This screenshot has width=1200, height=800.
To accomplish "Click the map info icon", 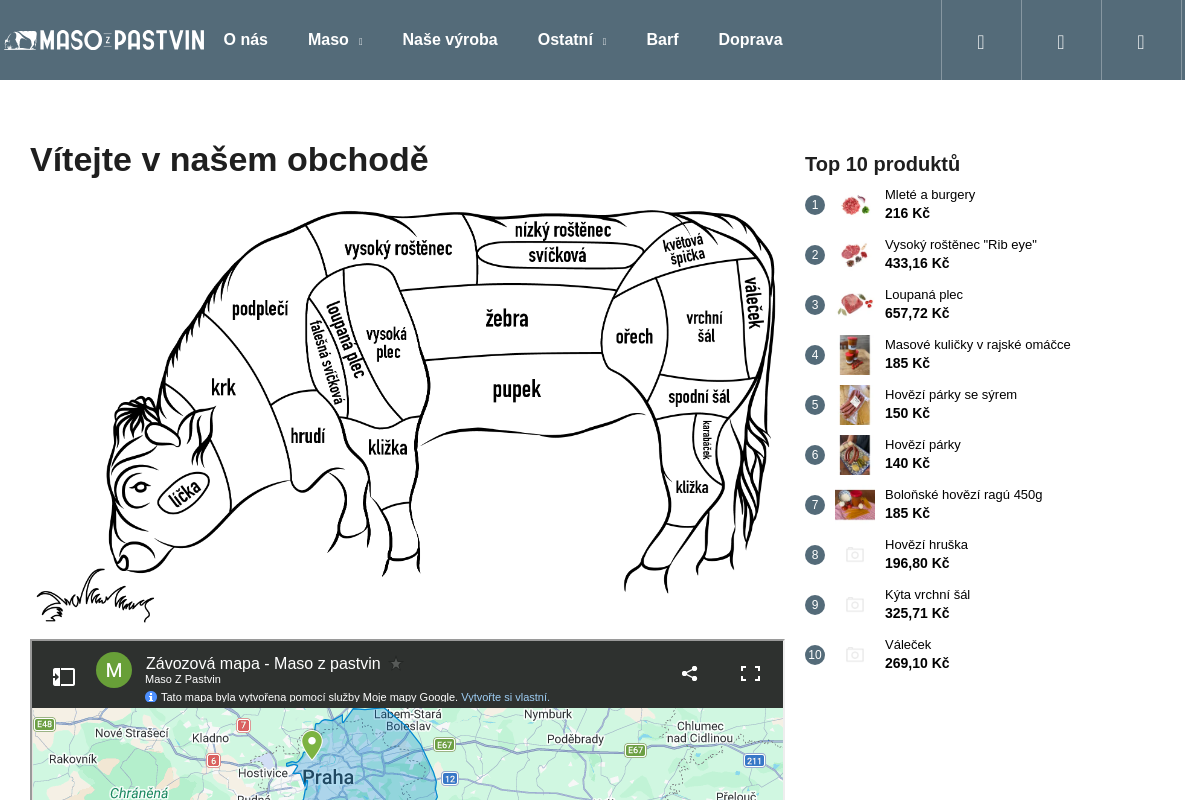I will [x=151, y=697].
